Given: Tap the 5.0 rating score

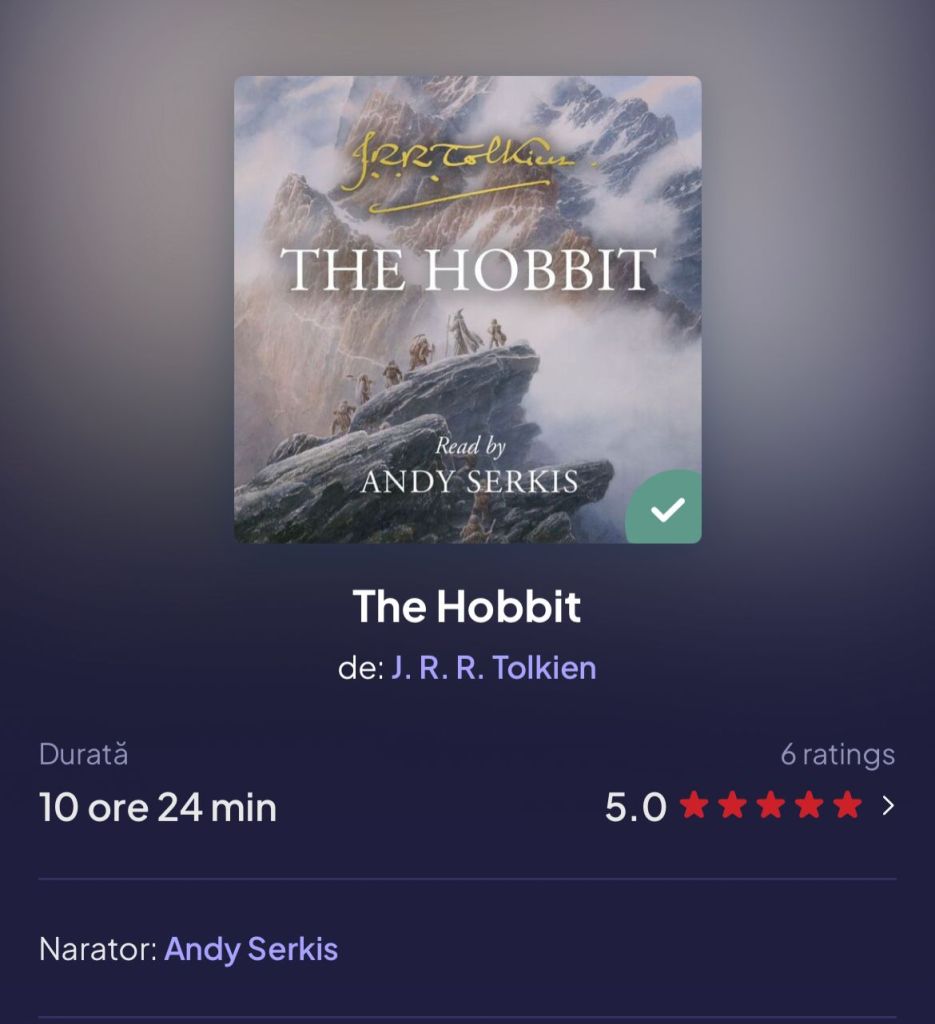Looking at the screenshot, I should [x=635, y=807].
